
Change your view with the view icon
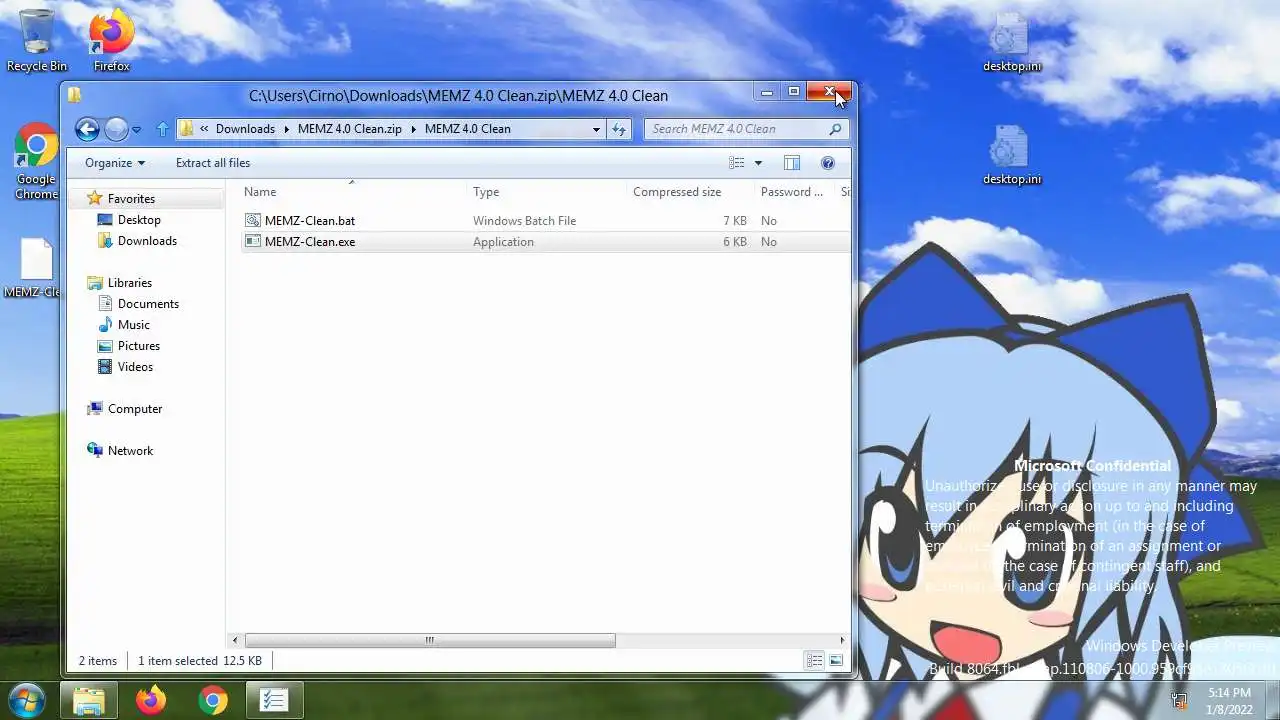(737, 163)
